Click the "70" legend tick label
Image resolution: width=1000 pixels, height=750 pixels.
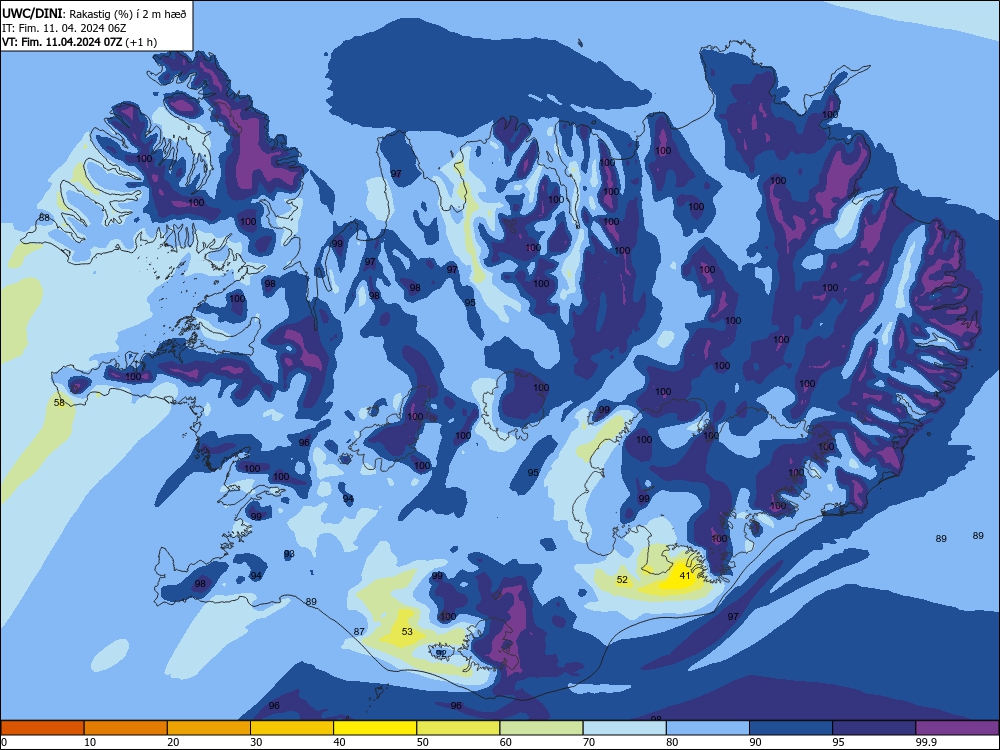(x=589, y=742)
